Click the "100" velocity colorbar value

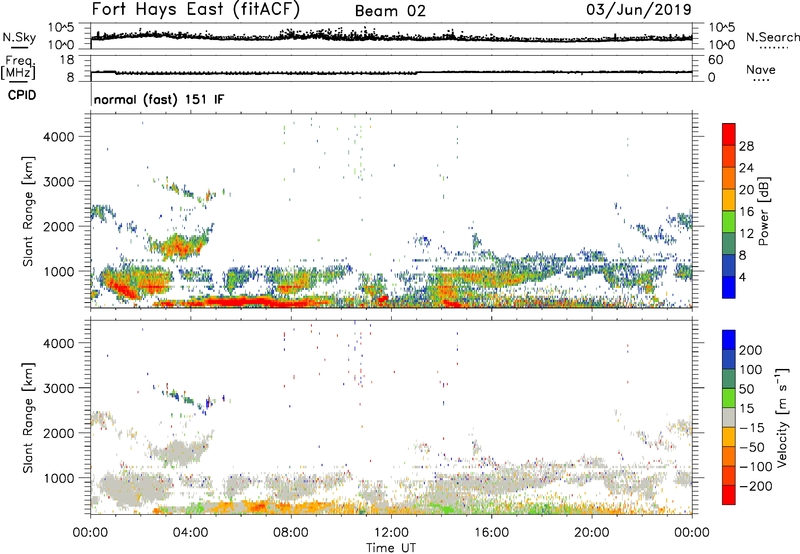click(x=751, y=369)
